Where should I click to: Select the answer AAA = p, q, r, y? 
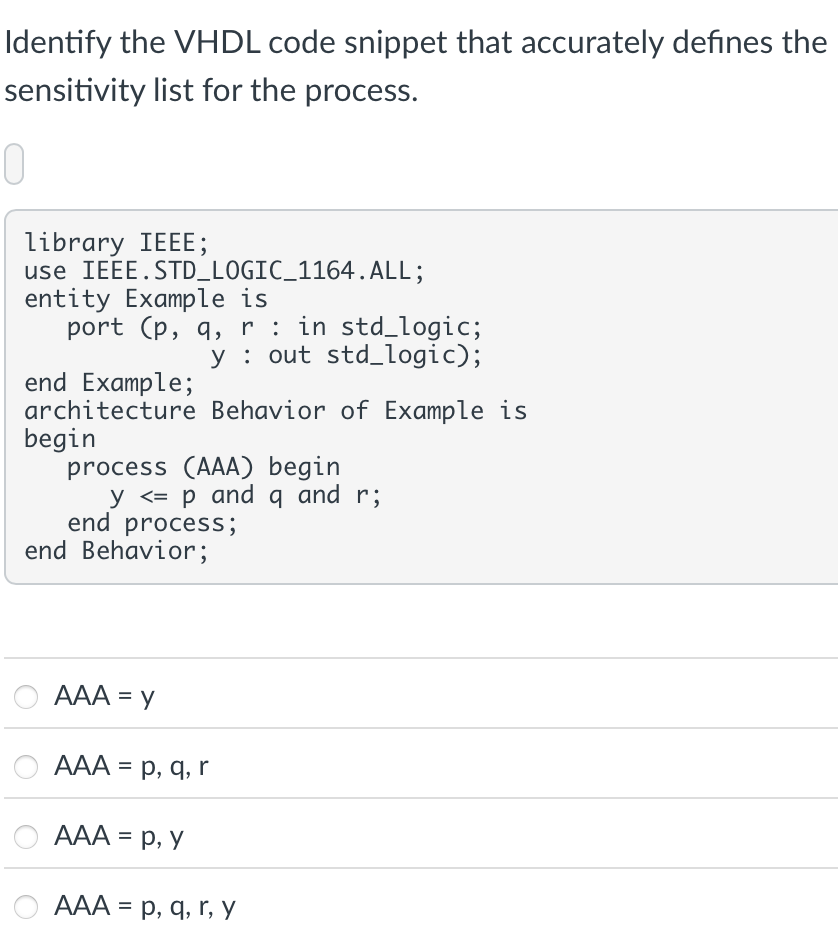26,907
